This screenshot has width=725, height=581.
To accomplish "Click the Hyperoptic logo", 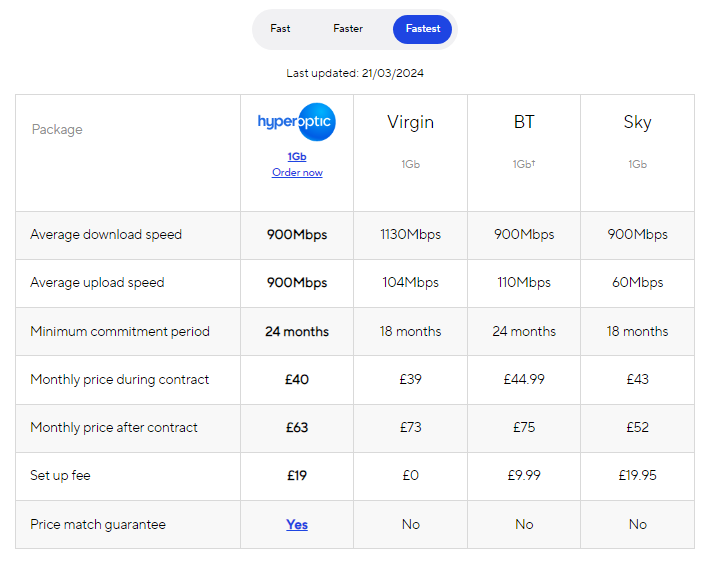I will tap(296, 122).
